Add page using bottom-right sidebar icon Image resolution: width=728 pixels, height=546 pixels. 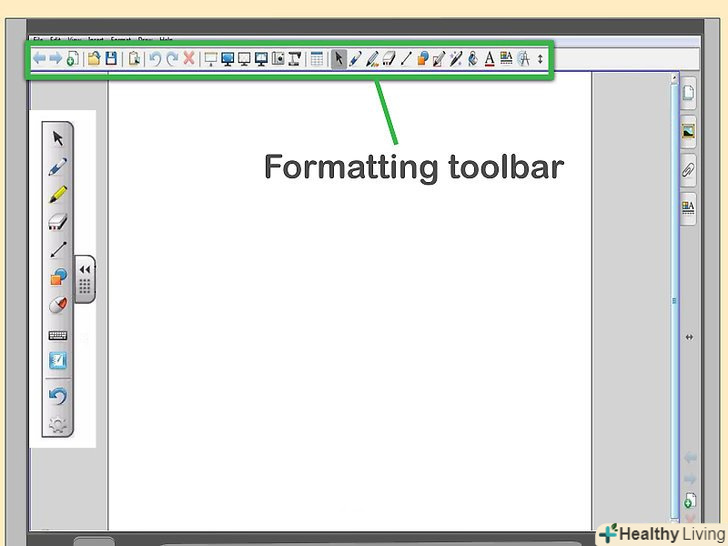pos(689,500)
